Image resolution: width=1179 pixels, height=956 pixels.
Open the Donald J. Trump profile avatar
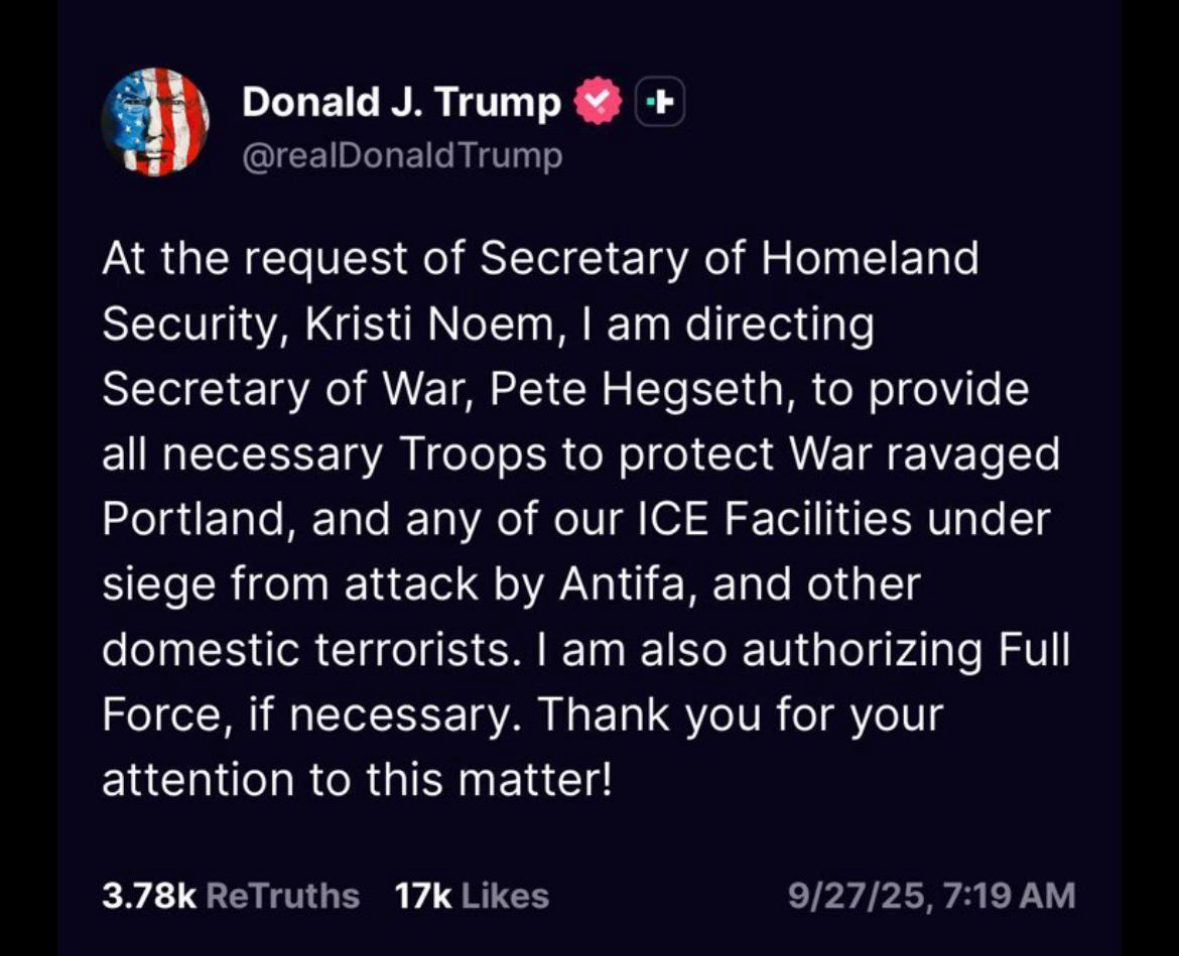pyautogui.click(x=155, y=122)
